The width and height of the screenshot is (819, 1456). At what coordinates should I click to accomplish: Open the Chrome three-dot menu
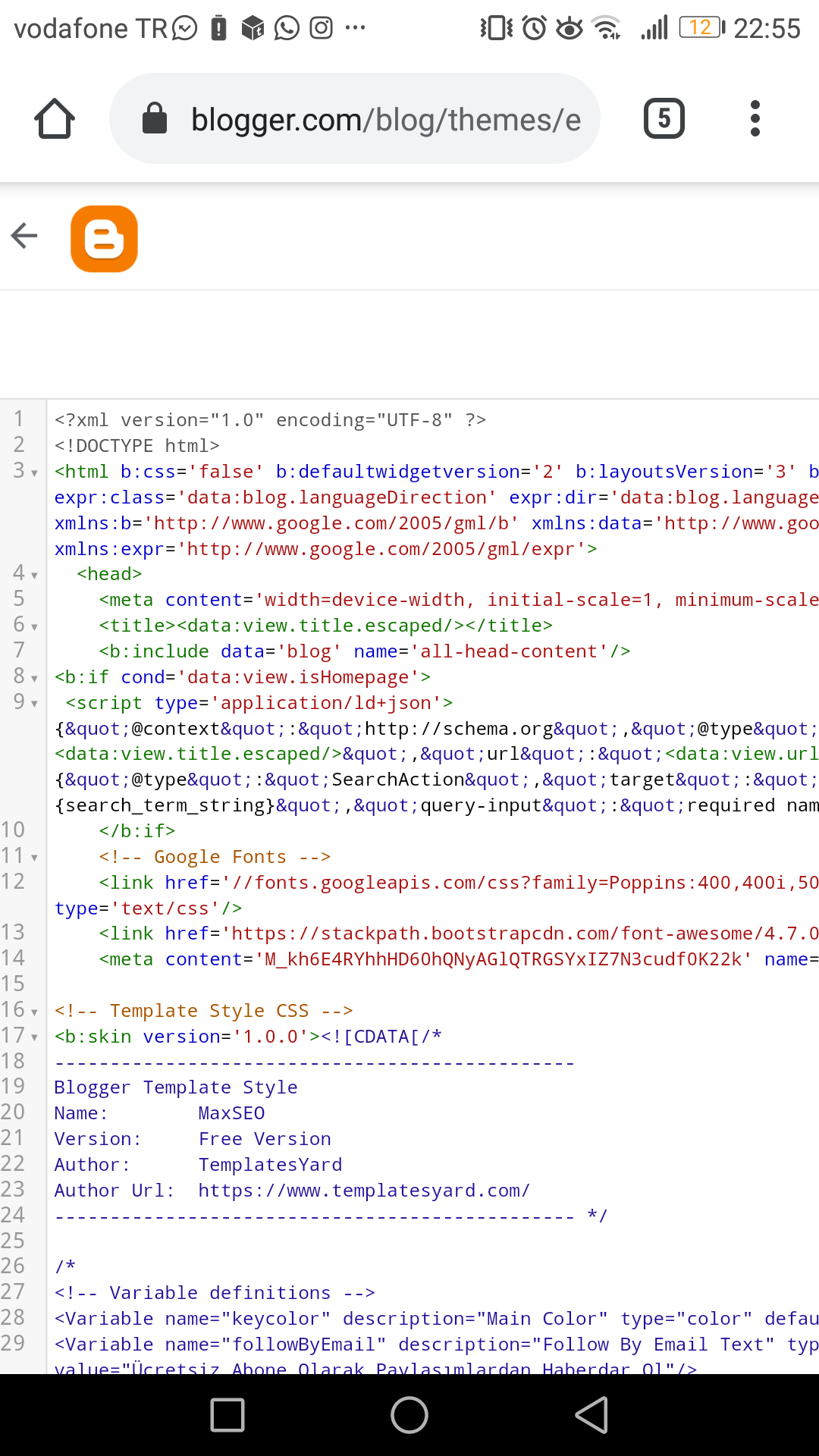coord(755,118)
